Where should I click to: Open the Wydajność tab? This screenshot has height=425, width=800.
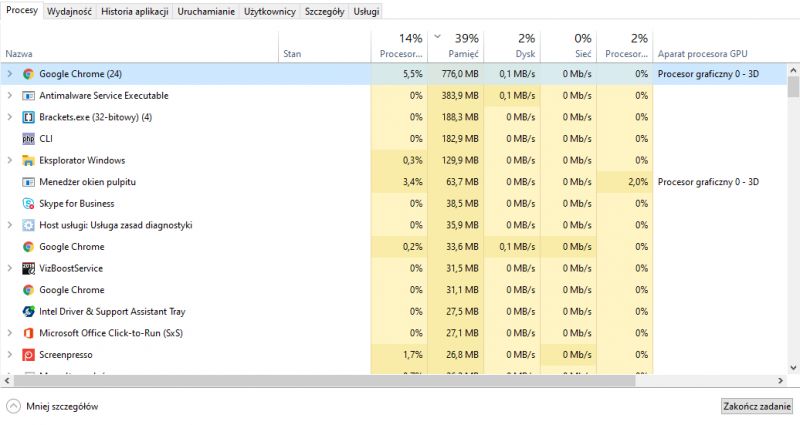[x=69, y=11]
